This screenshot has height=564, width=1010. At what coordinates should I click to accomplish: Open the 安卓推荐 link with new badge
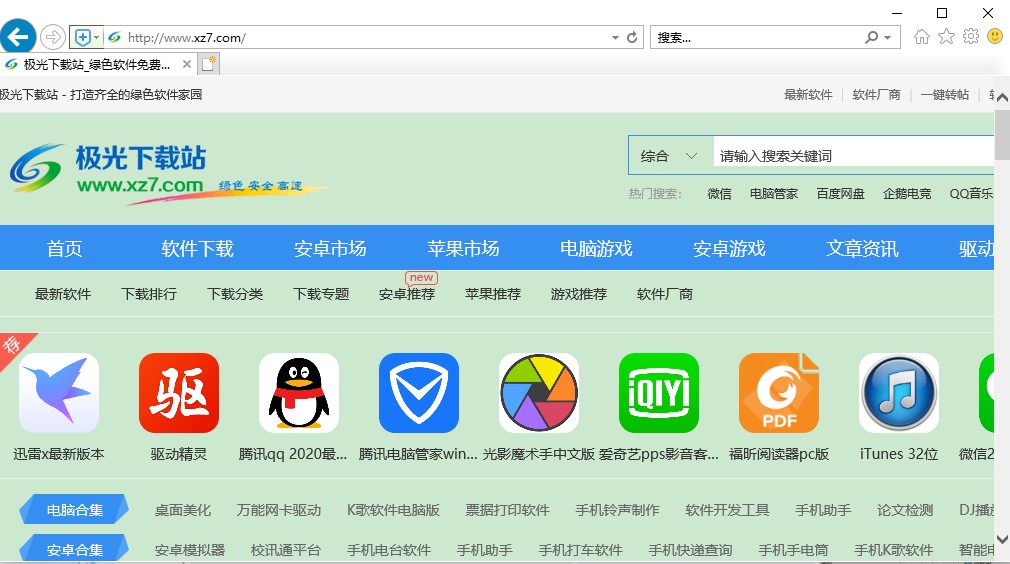click(407, 294)
